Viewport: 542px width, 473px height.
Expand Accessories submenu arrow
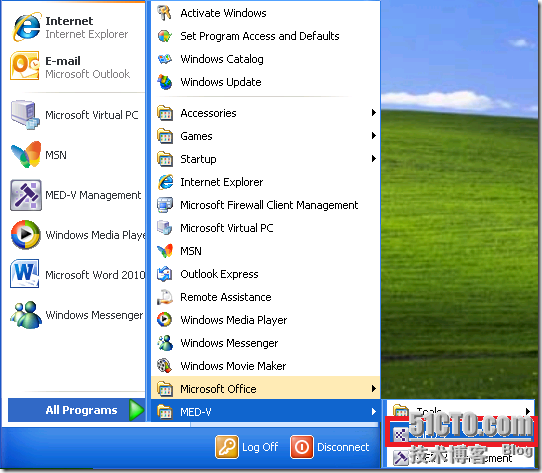click(373, 113)
